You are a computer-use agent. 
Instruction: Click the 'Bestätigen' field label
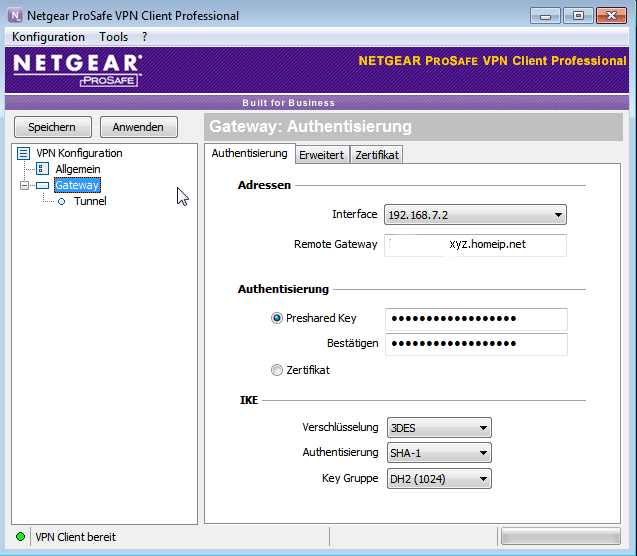(x=352, y=343)
